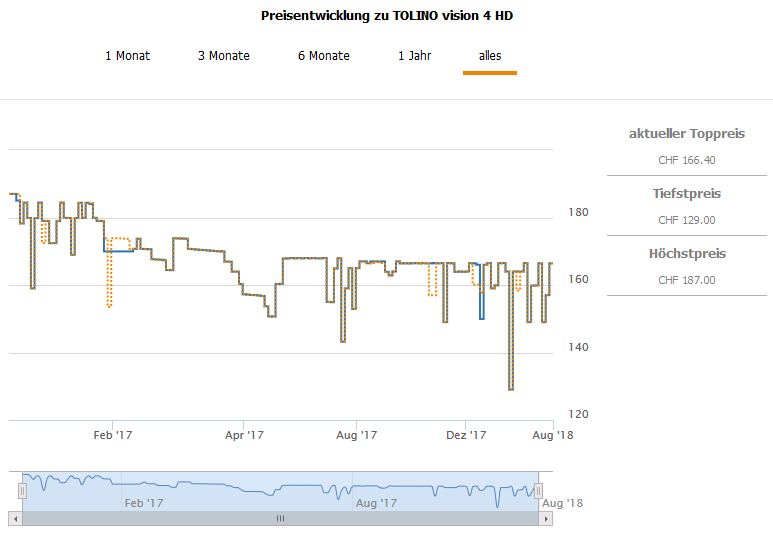
Task: Switch to the 3 Monate tab
Action: click(224, 56)
